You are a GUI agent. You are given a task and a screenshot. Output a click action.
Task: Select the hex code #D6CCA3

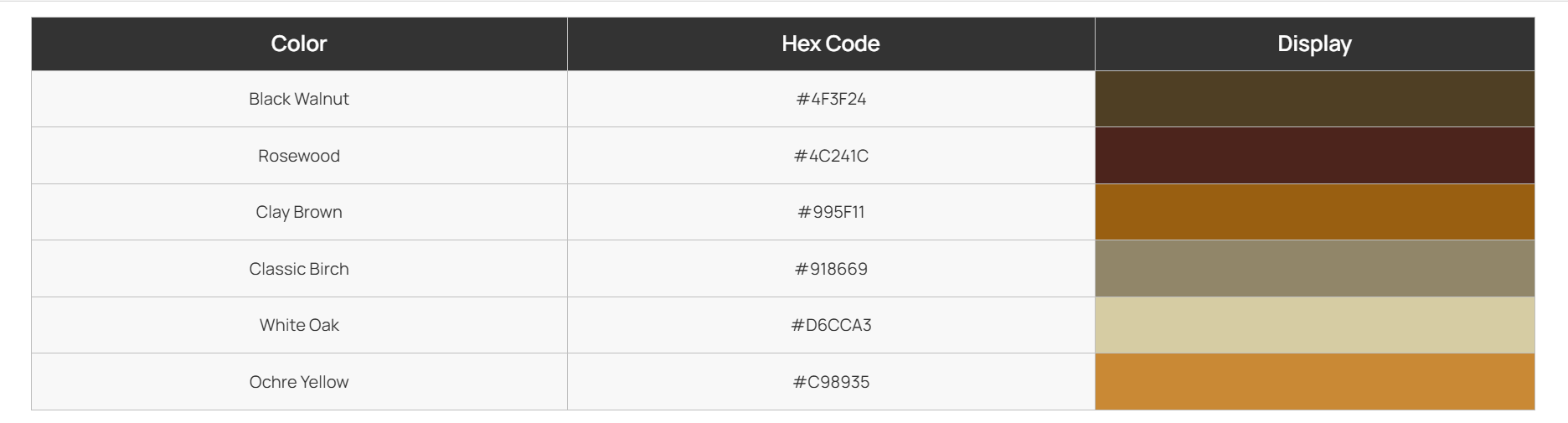pos(831,325)
